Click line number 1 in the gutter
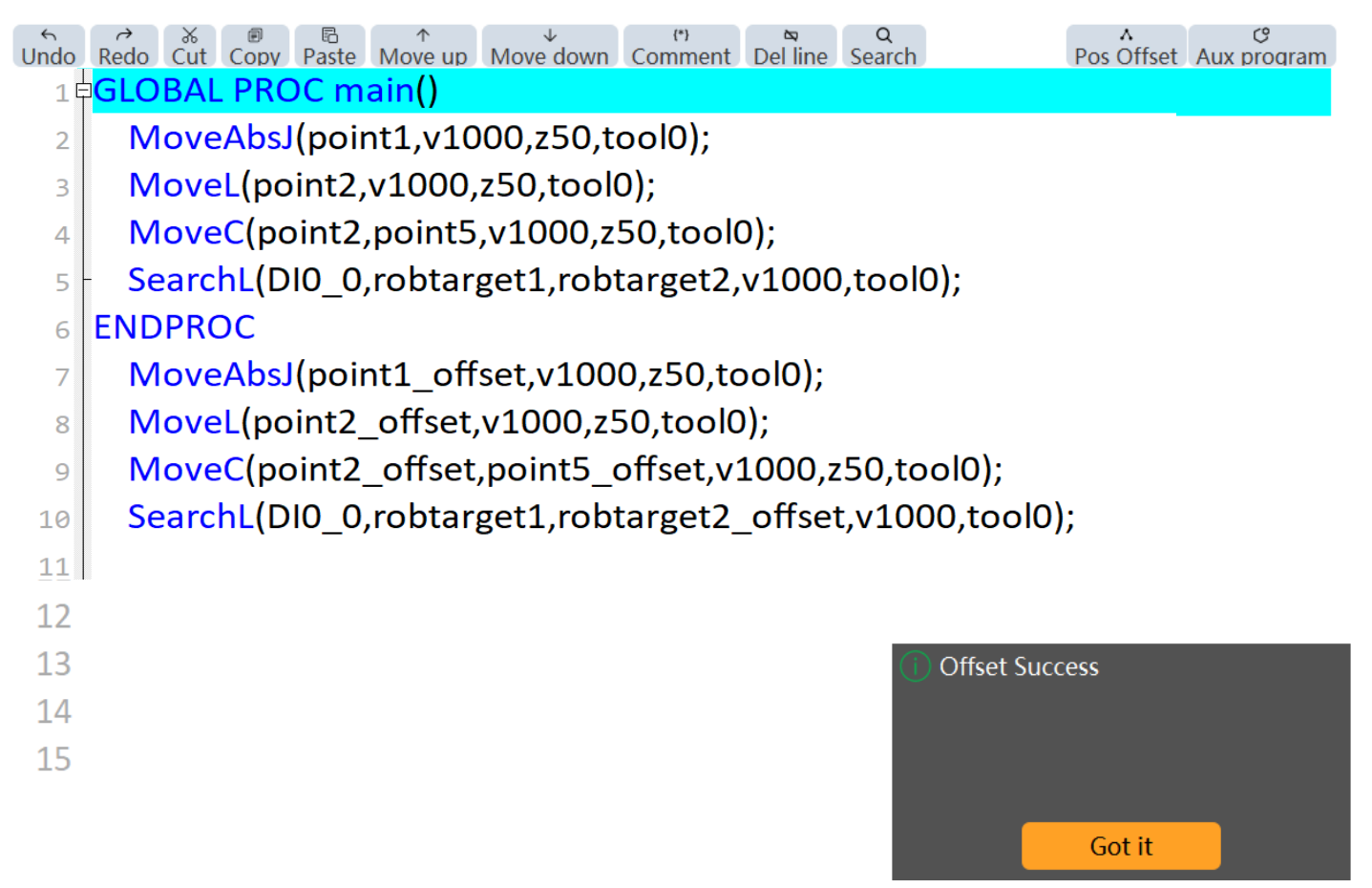Screen dimensions: 1372x888 tap(62, 93)
